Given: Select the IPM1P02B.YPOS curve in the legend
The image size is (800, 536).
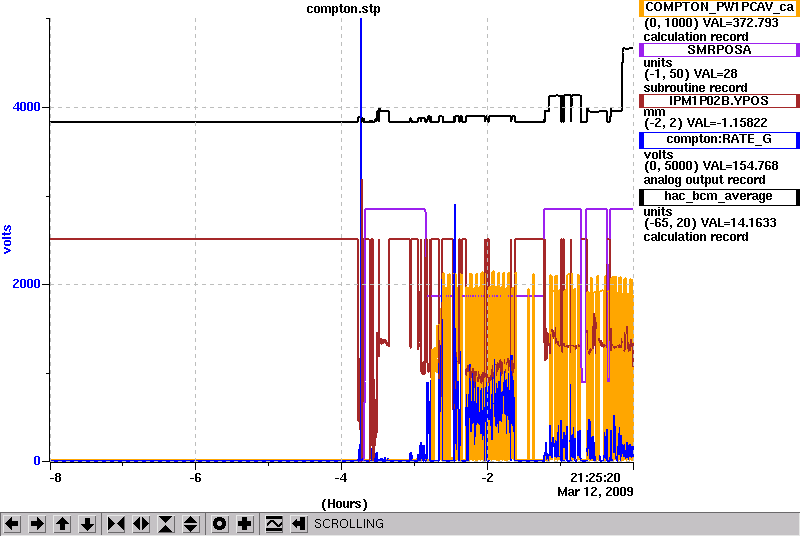Looking at the screenshot, I should (x=719, y=101).
